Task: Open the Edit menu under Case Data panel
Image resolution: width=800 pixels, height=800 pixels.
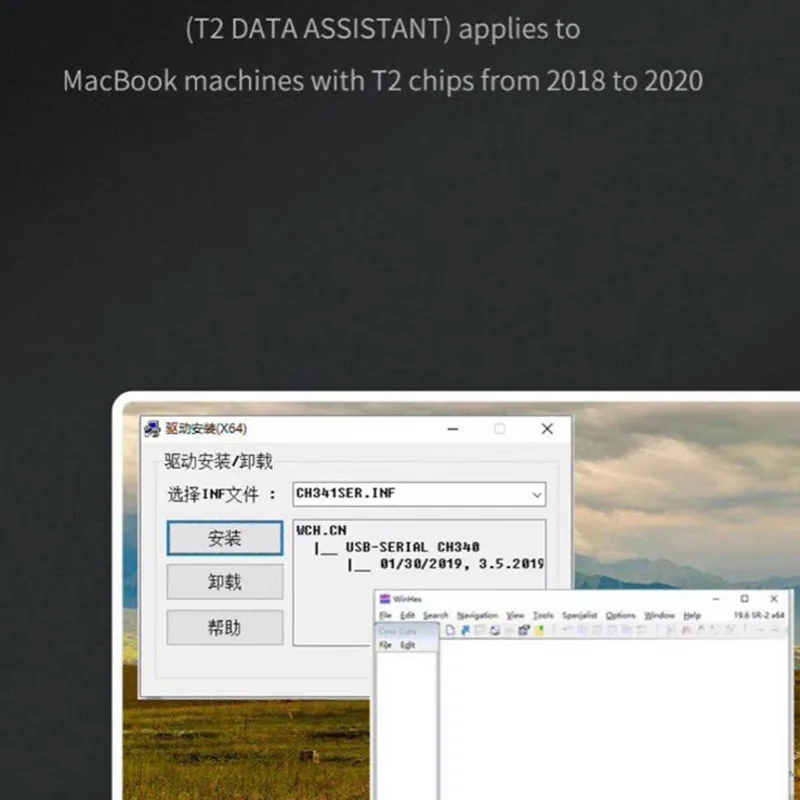Action: (x=408, y=645)
